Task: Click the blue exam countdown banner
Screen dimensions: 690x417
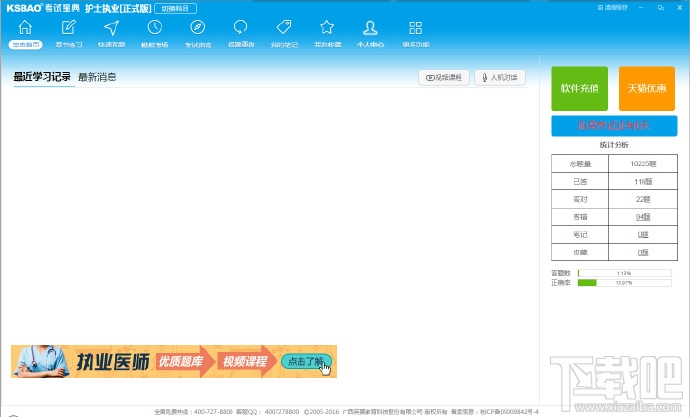Action: [614, 126]
